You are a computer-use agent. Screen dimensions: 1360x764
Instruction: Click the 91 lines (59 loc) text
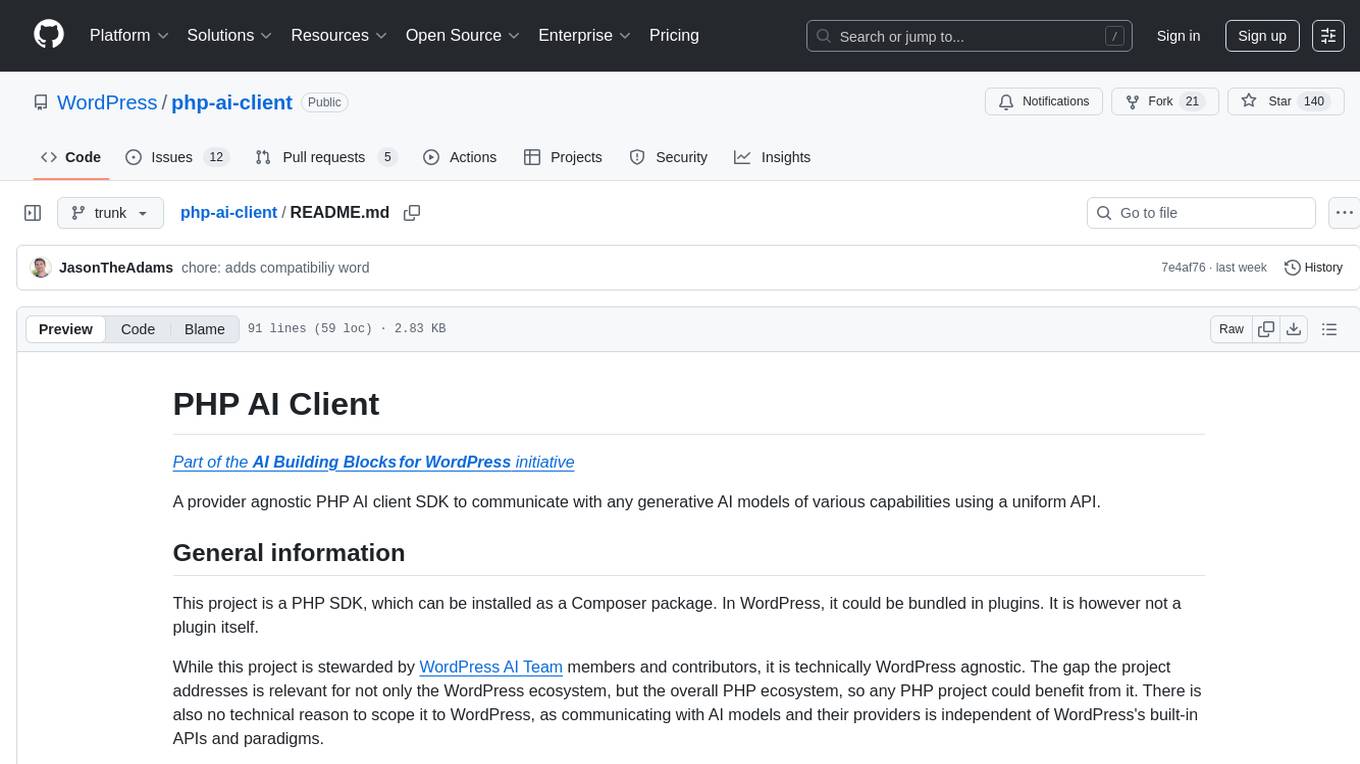(310, 329)
